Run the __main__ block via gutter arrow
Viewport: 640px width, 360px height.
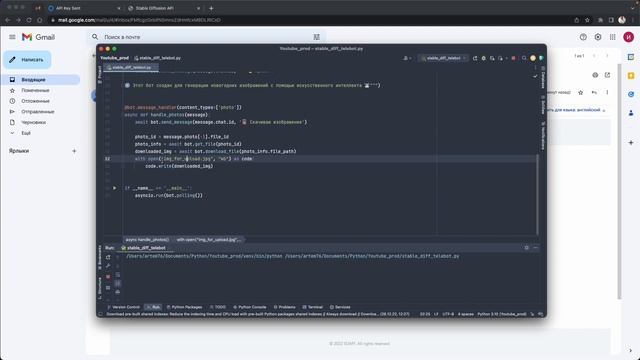tap(114, 188)
